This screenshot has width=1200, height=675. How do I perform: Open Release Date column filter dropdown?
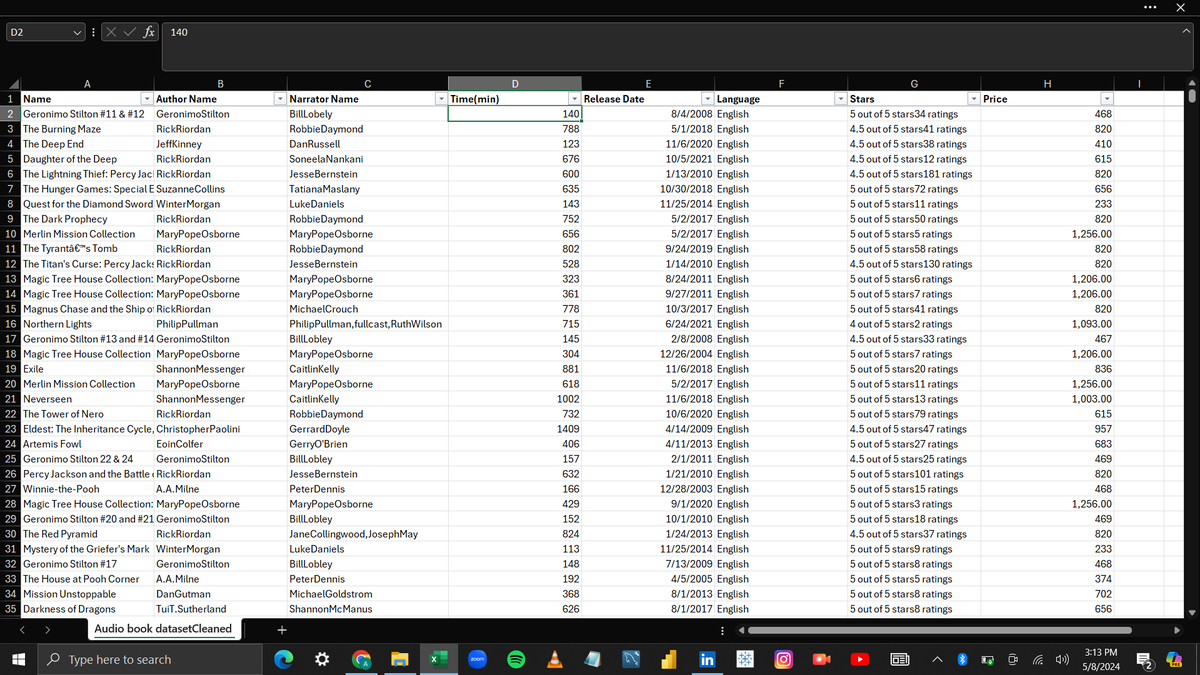(707, 99)
